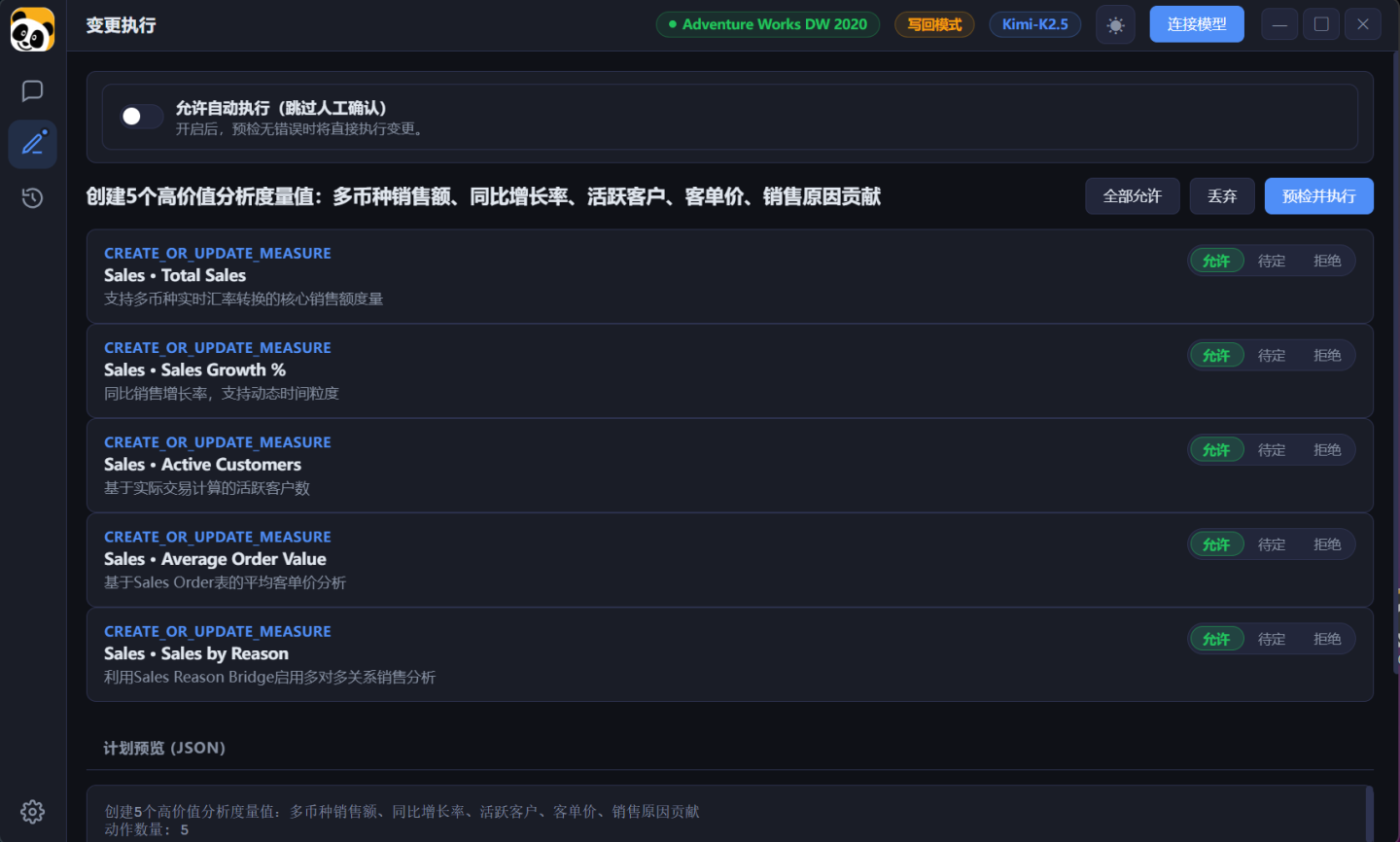Open settings gear in sidebar
The height and width of the screenshot is (842, 1400).
tap(32, 812)
